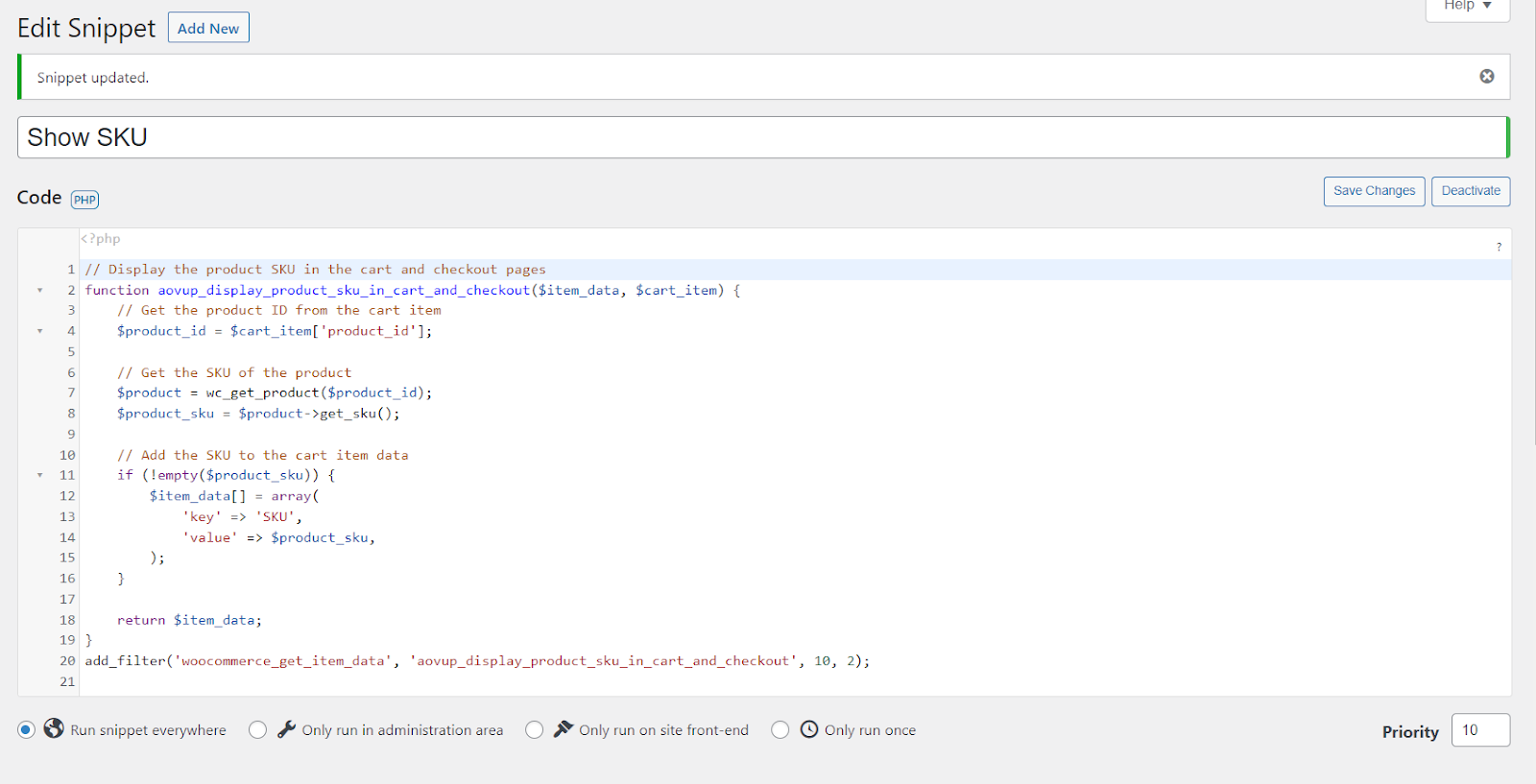The height and width of the screenshot is (784, 1536).
Task: Select 'Only run on site front-end' radio
Action: (x=534, y=730)
